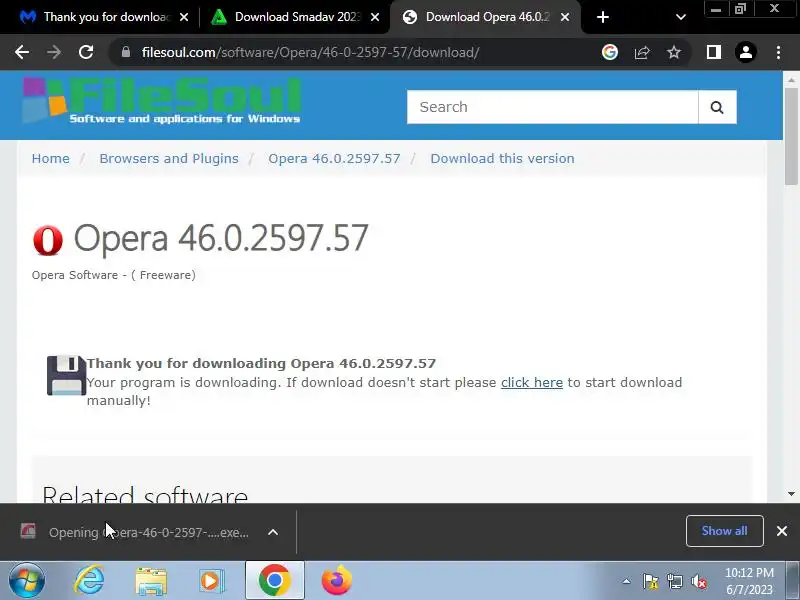This screenshot has height=600, width=800.
Task: Click the muted volume tray icon
Action: tap(699, 582)
